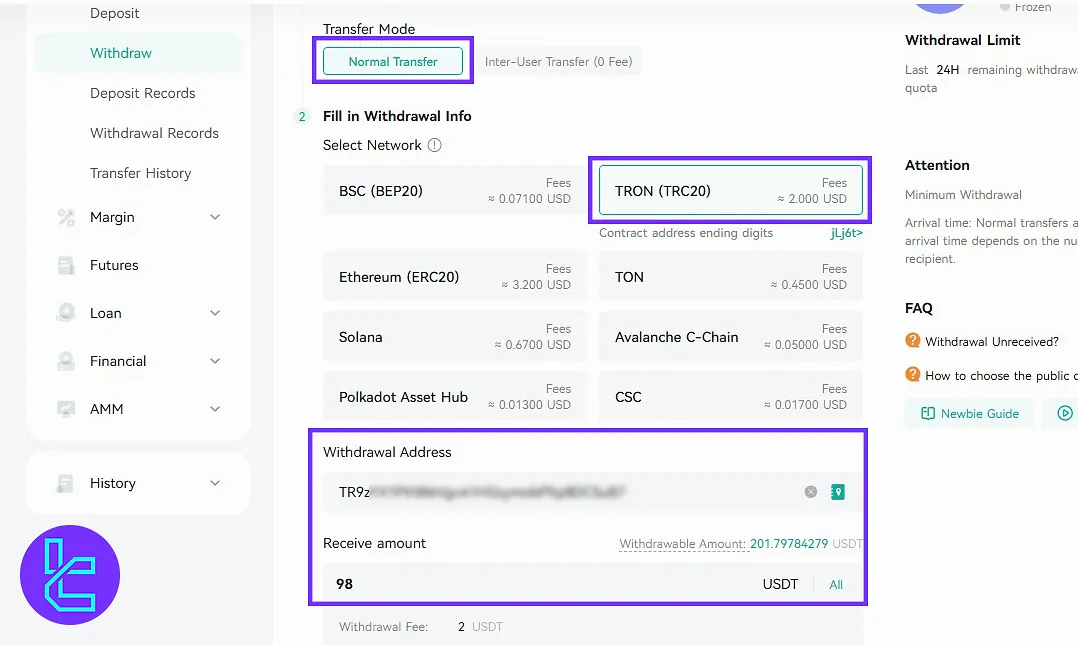The width and height of the screenshot is (1078, 645).
Task: Click the Withdrawal Unreceived question icon
Action: [912, 340]
